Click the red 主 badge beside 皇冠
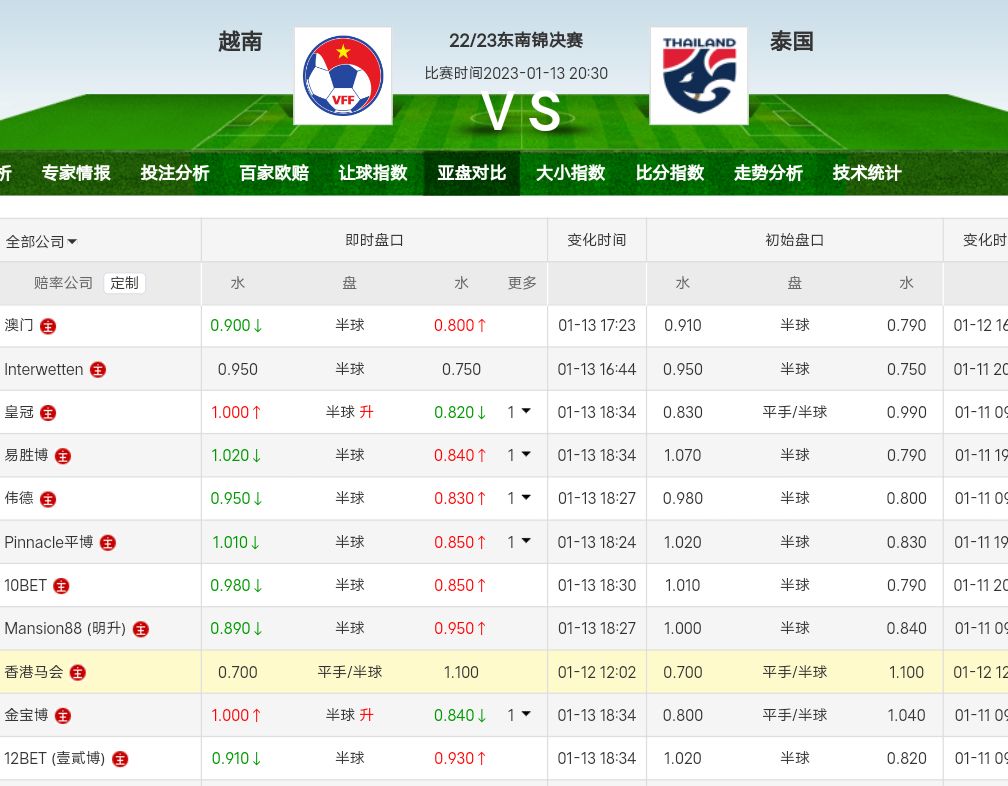Viewport: 1008px width, 786px height. (48, 413)
